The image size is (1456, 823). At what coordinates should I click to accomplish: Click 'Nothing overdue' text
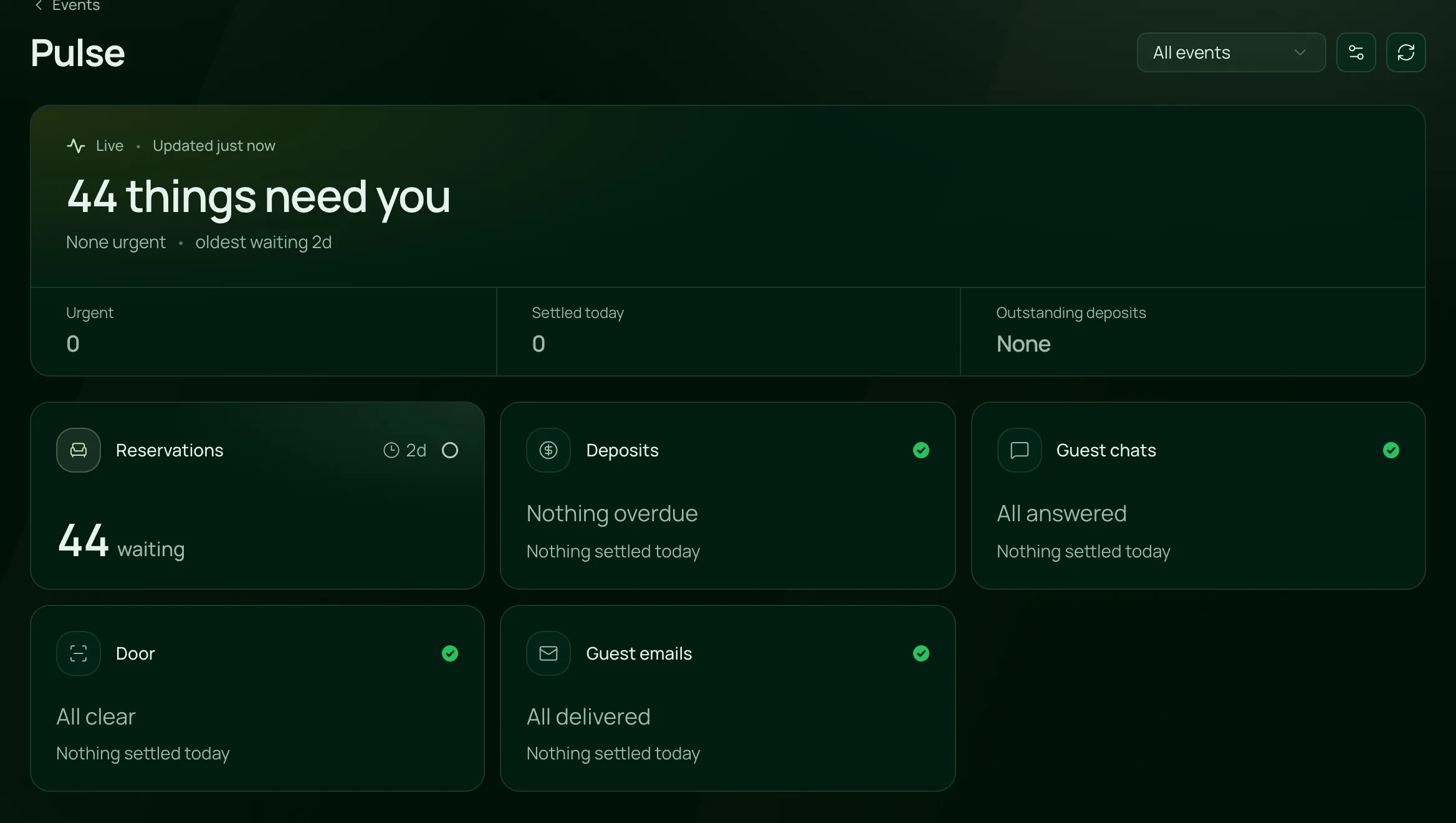[612, 514]
